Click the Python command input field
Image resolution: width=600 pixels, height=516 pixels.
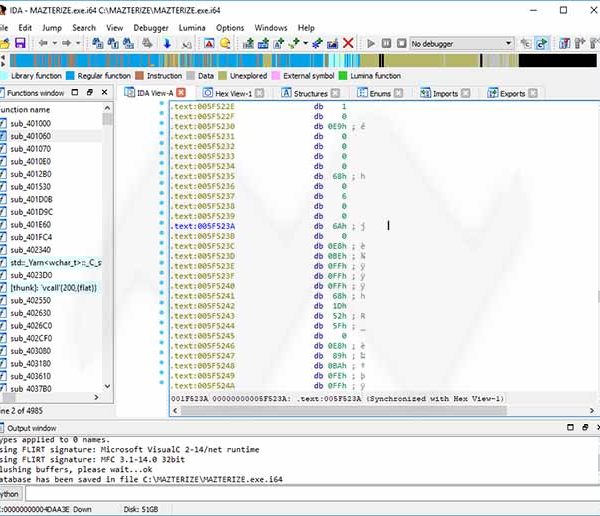[312, 494]
